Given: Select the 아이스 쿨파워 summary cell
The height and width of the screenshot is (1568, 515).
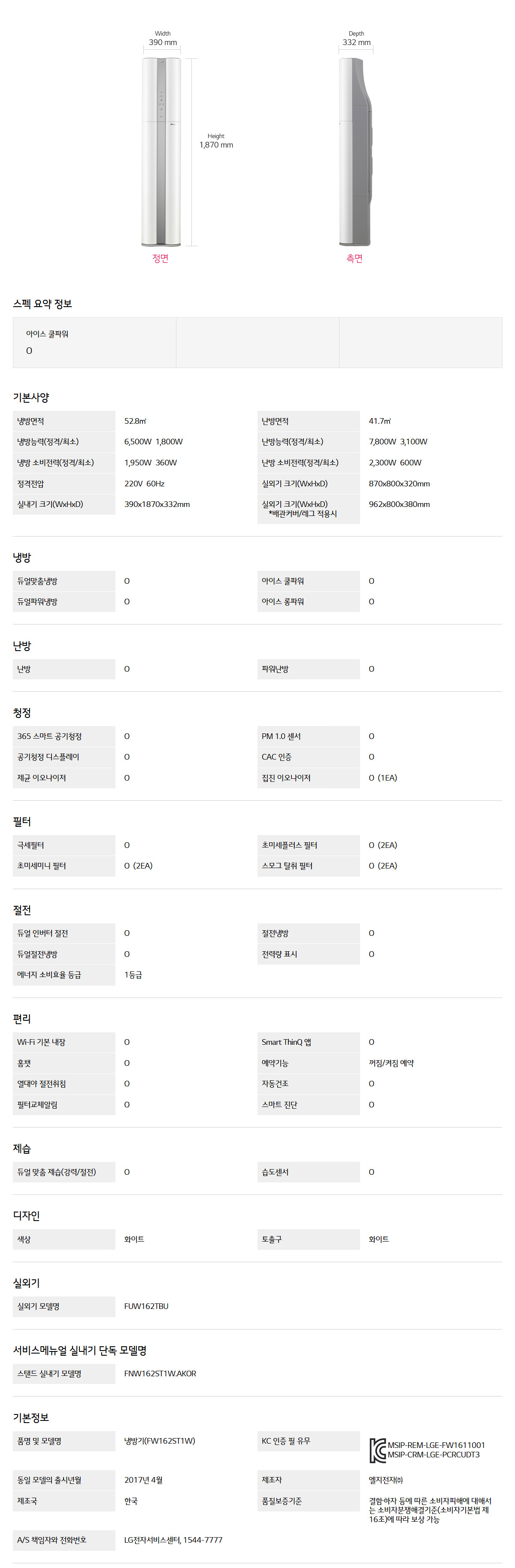Looking at the screenshot, I should pos(94,342).
